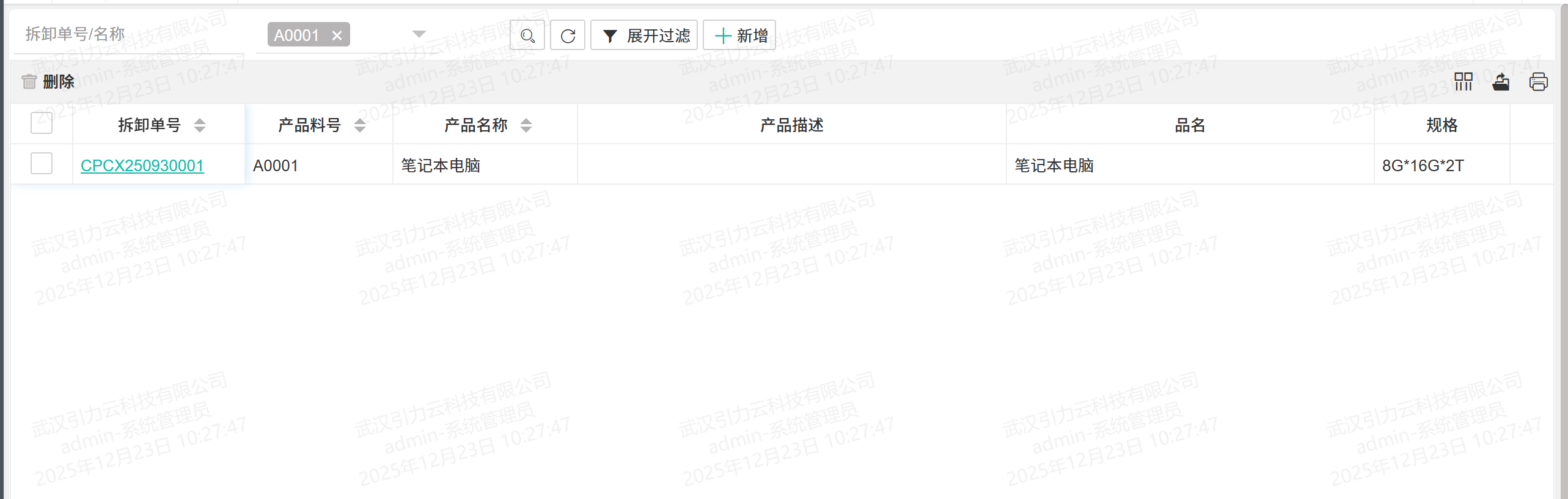
Task: Click the 删除 button
Action: [48, 81]
